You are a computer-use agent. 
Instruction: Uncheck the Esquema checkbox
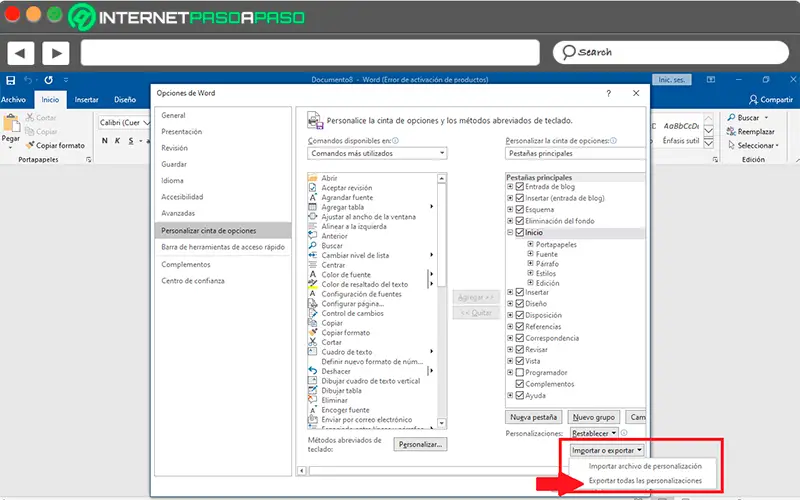tap(520, 210)
